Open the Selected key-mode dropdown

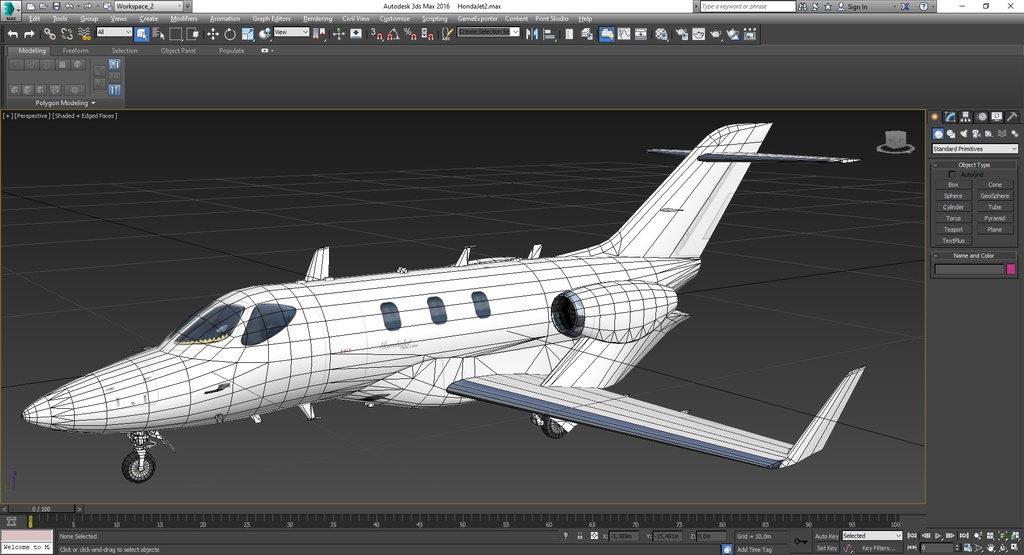[x=872, y=535]
